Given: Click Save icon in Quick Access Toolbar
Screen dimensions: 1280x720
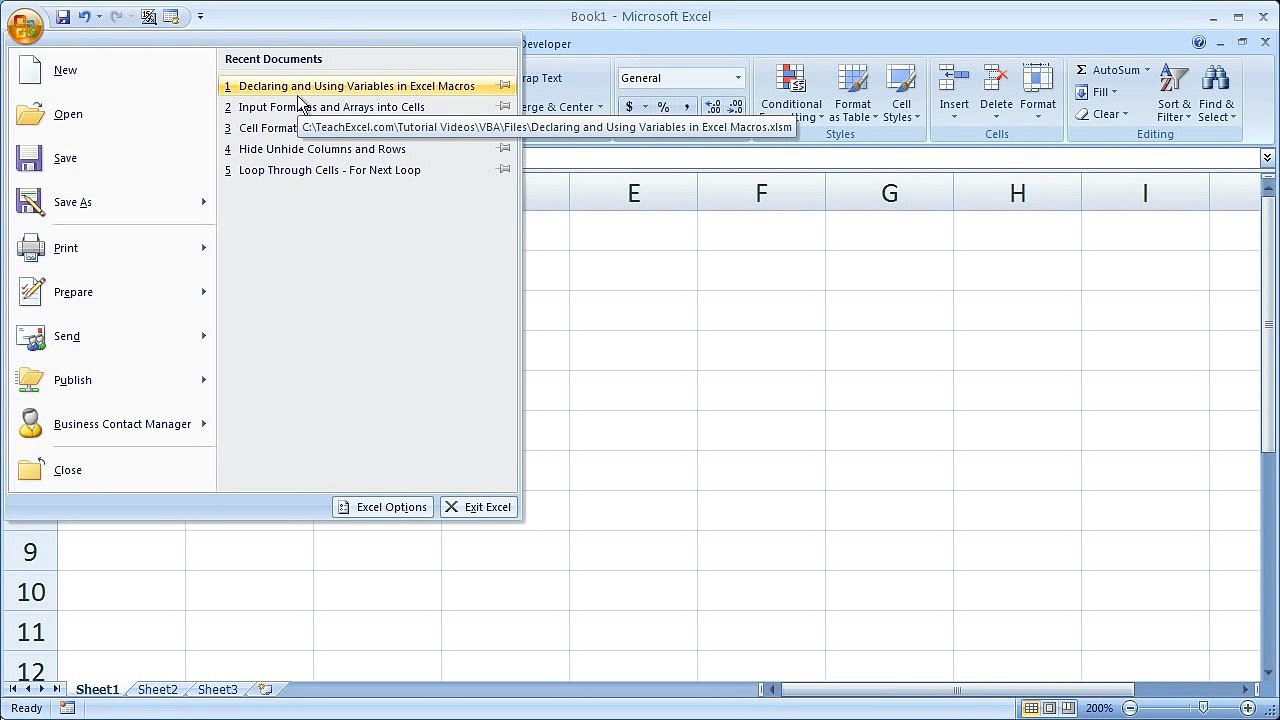Looking at the screenshot, I should pyautogui.click(x=62, y=16).
